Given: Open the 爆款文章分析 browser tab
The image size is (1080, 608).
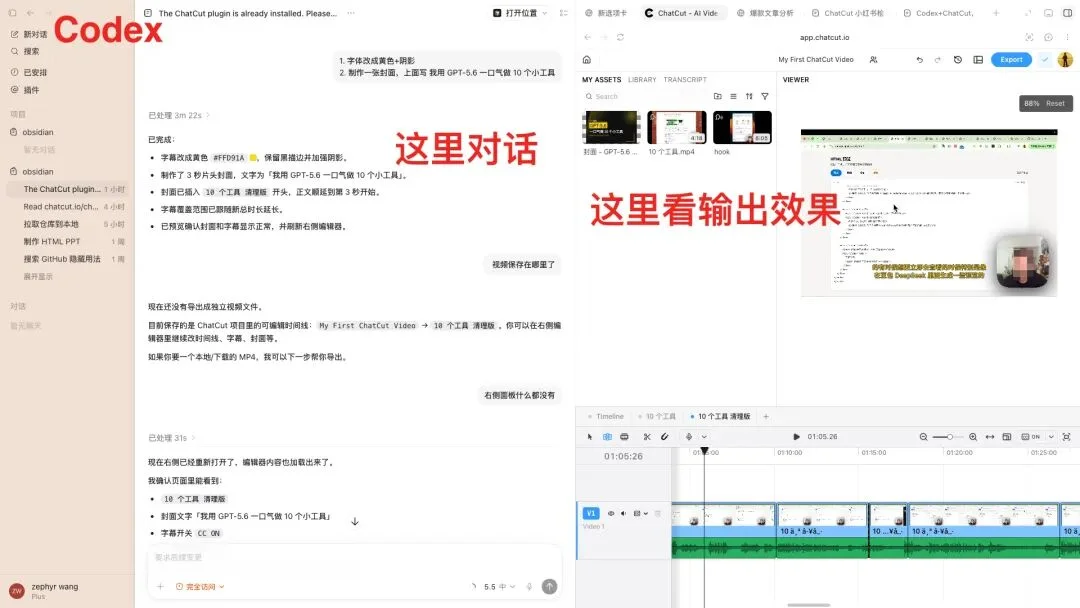Looking at the screenshot, I should pos(765,13).
